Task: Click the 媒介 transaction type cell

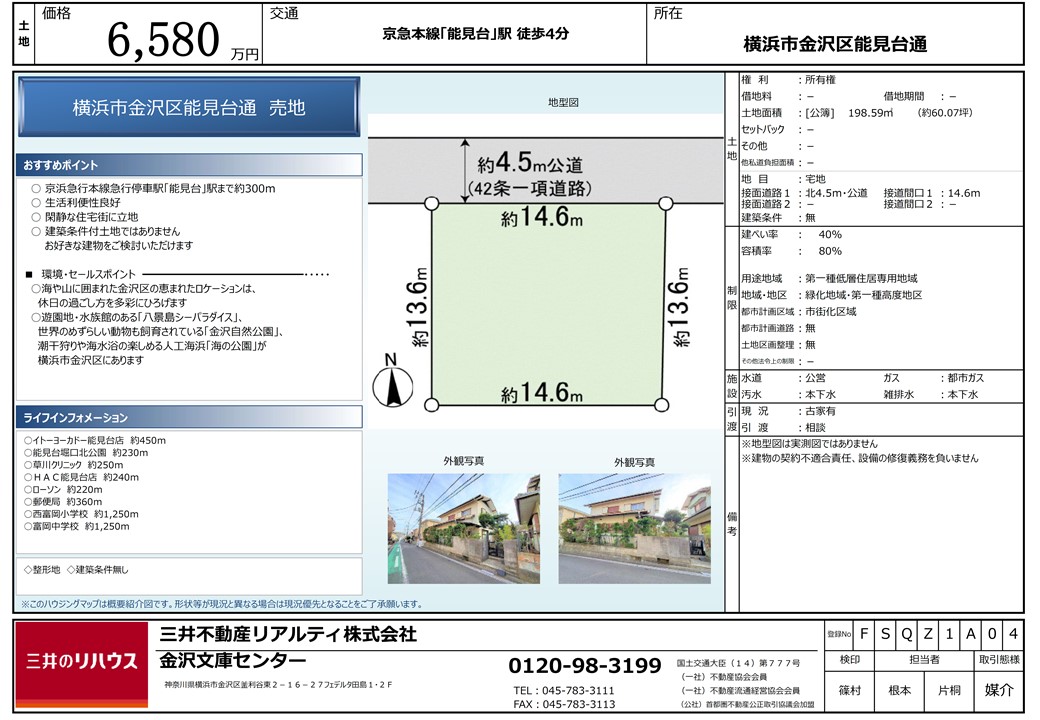Action: click(999, 689)
